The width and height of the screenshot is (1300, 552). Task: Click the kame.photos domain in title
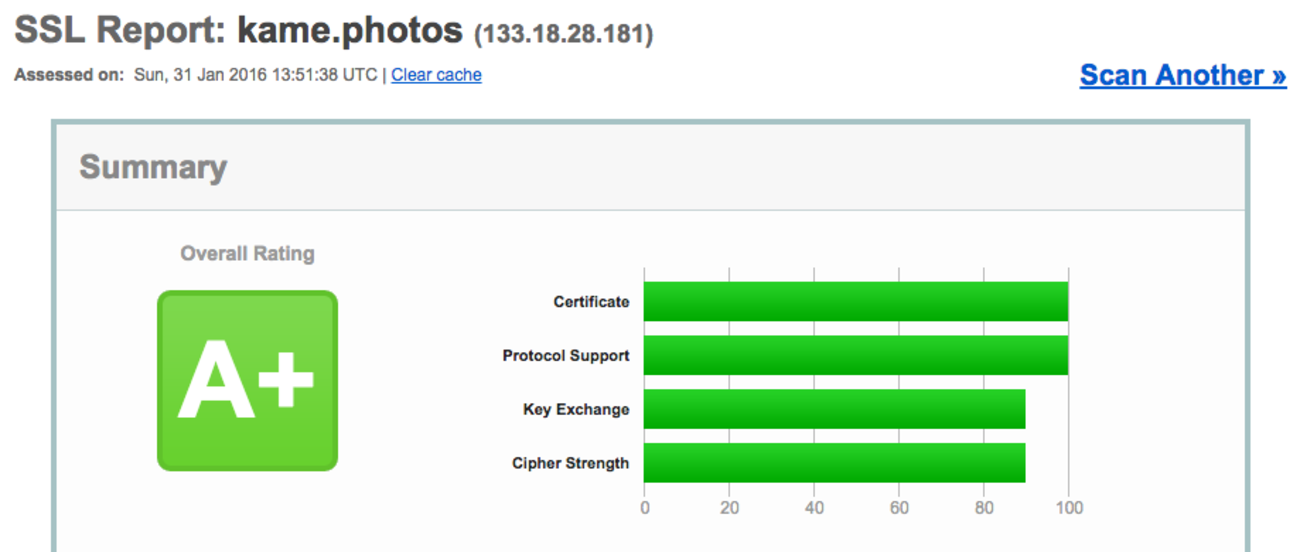point(350,31)
